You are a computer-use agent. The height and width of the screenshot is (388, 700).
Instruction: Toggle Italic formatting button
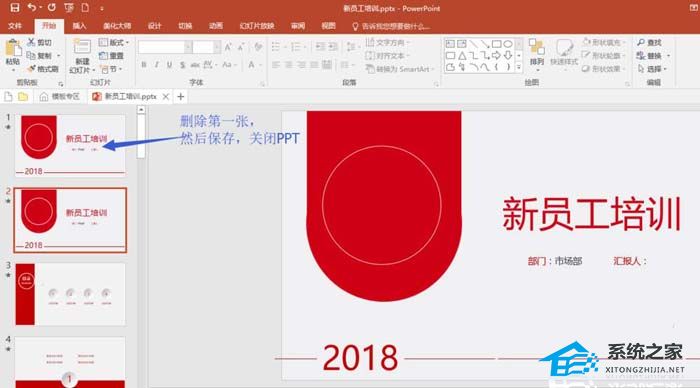pyautogui.click(x=156, y=65)
